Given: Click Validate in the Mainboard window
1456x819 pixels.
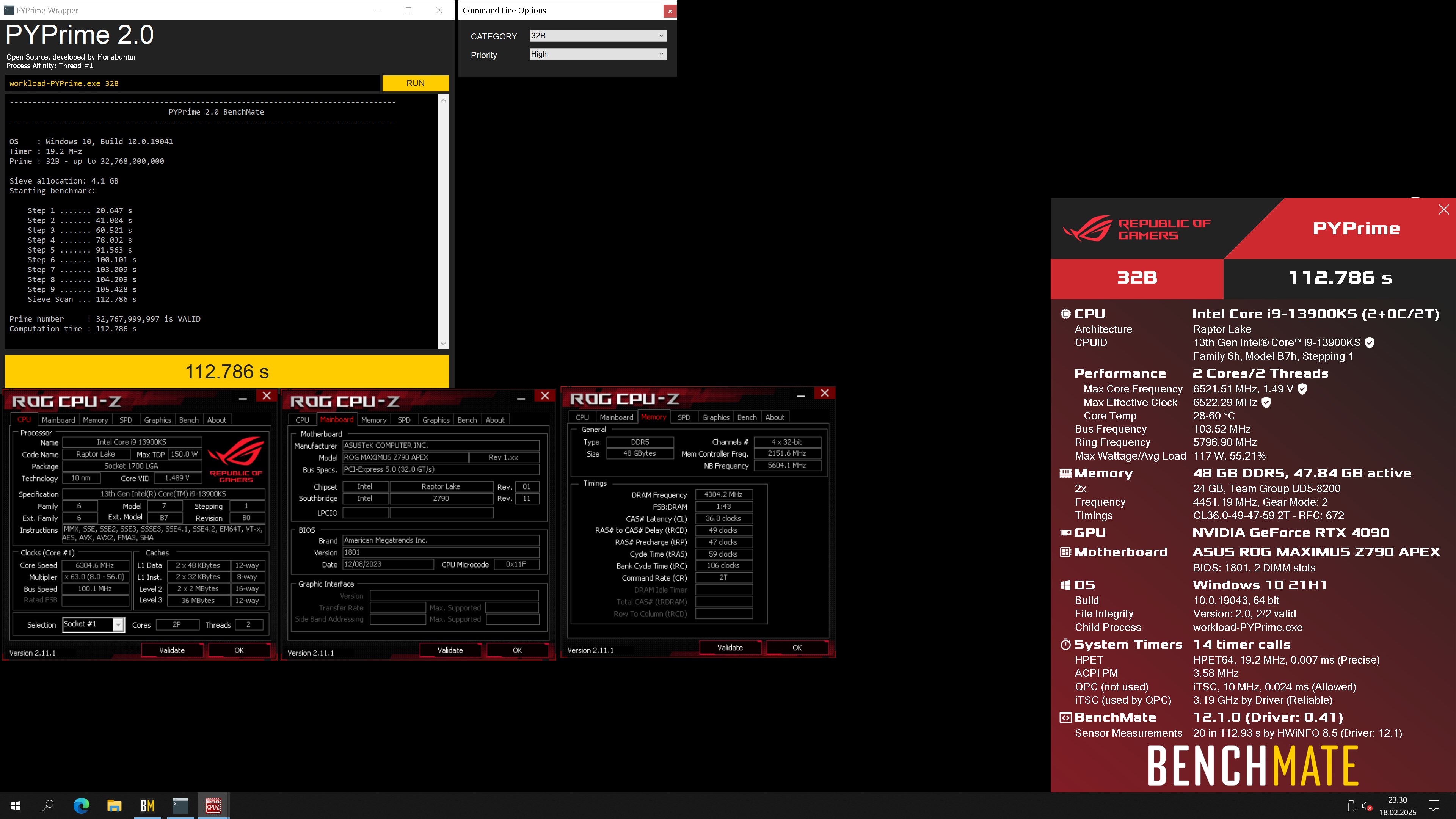Looking at the screenshot, I should [x=450, y=650].
